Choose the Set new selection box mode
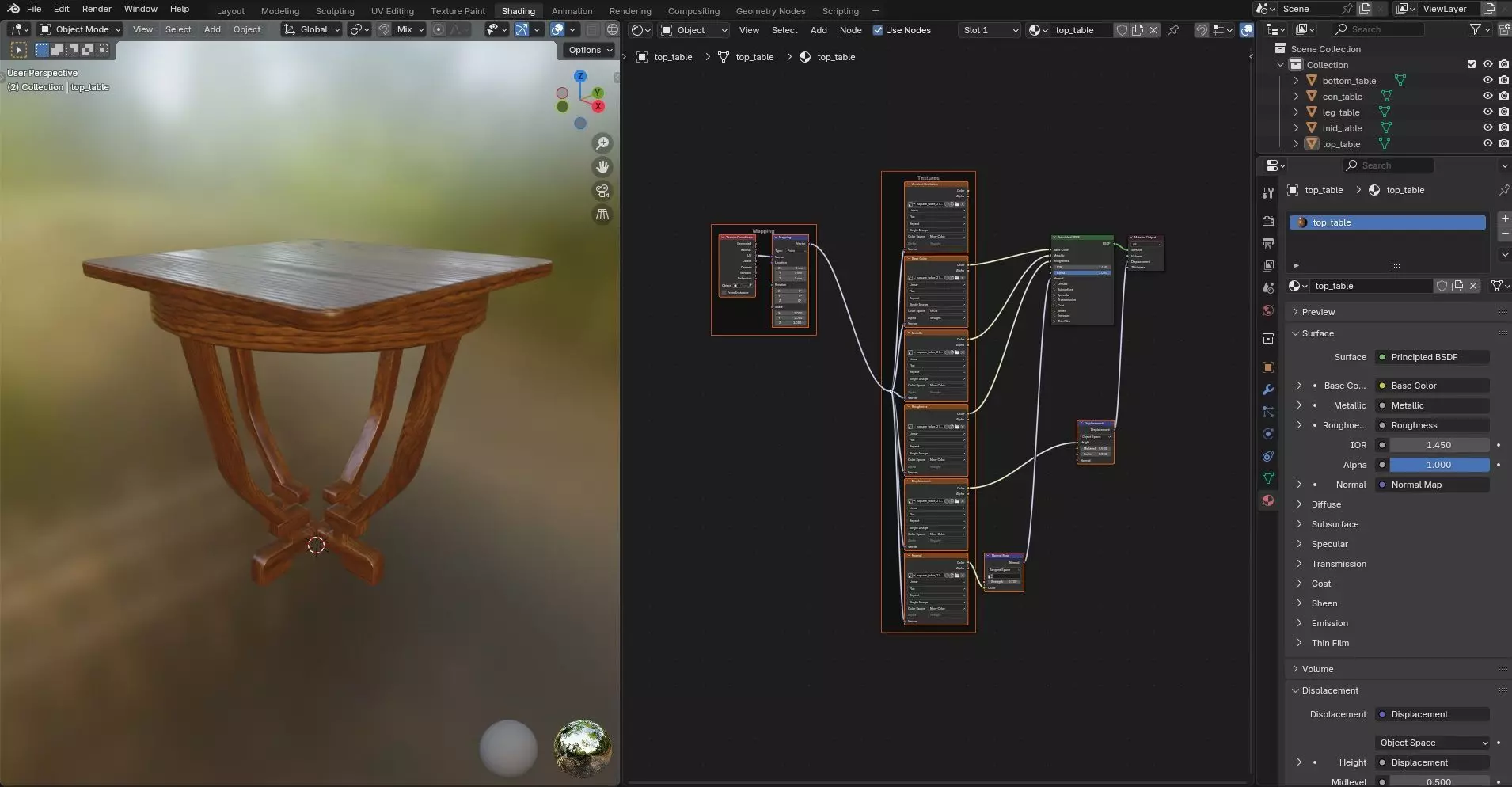The image size is (1512, 787). [x=42, y=50]
